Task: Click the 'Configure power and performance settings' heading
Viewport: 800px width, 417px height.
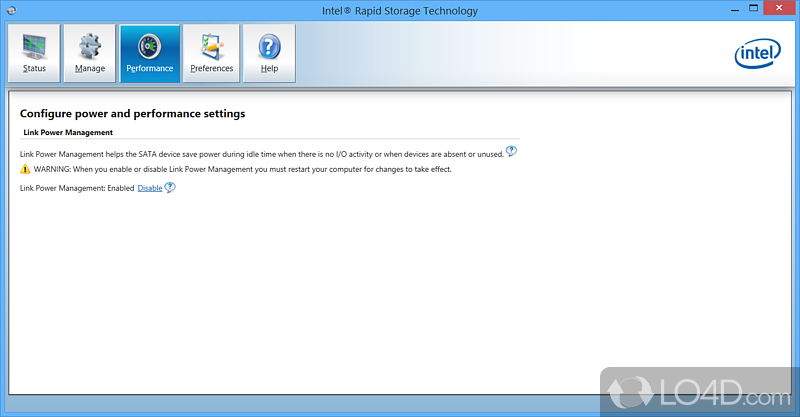Action: point(132,114)
